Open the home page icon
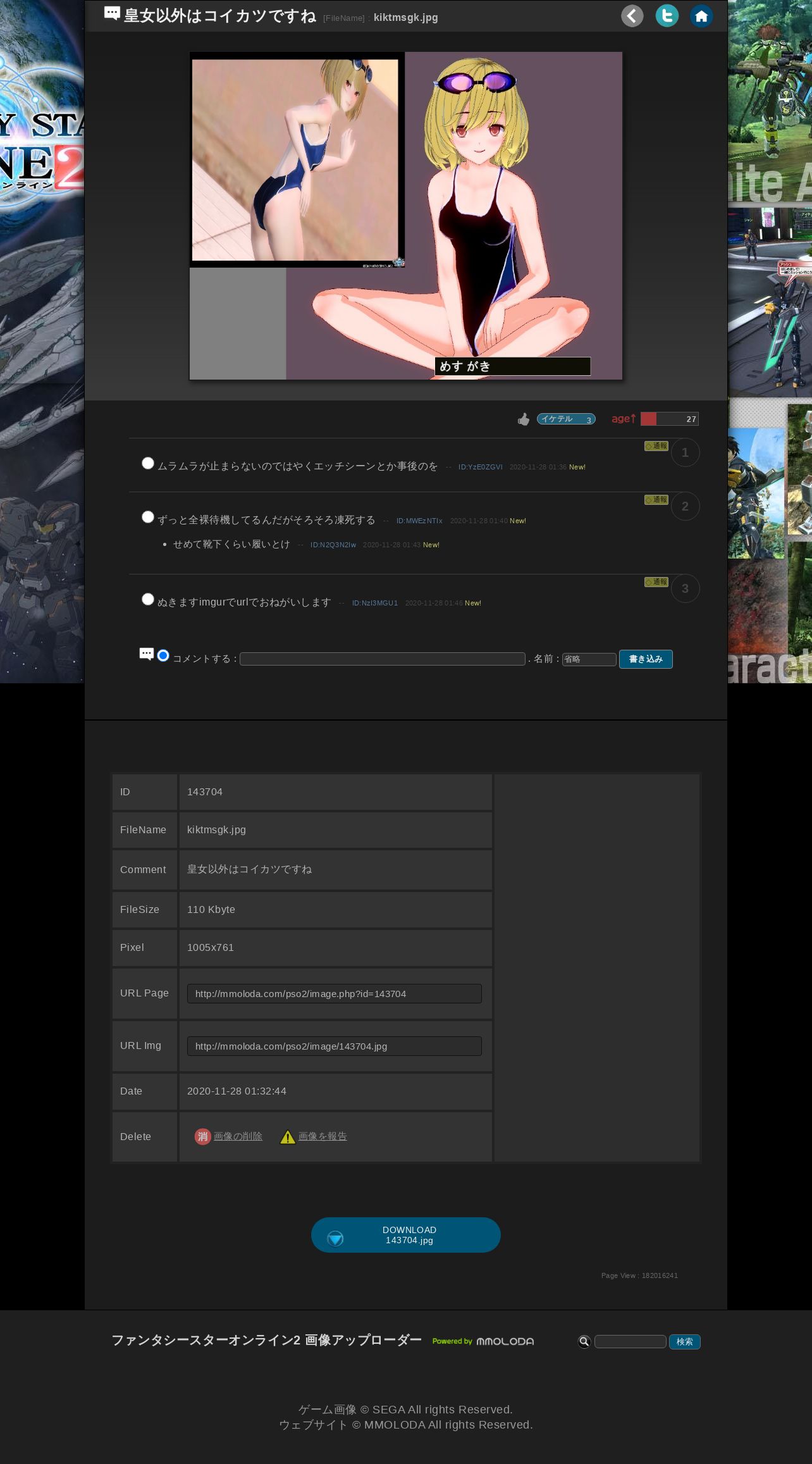This screenshot has width=812, height=1464. coord(701,16)
